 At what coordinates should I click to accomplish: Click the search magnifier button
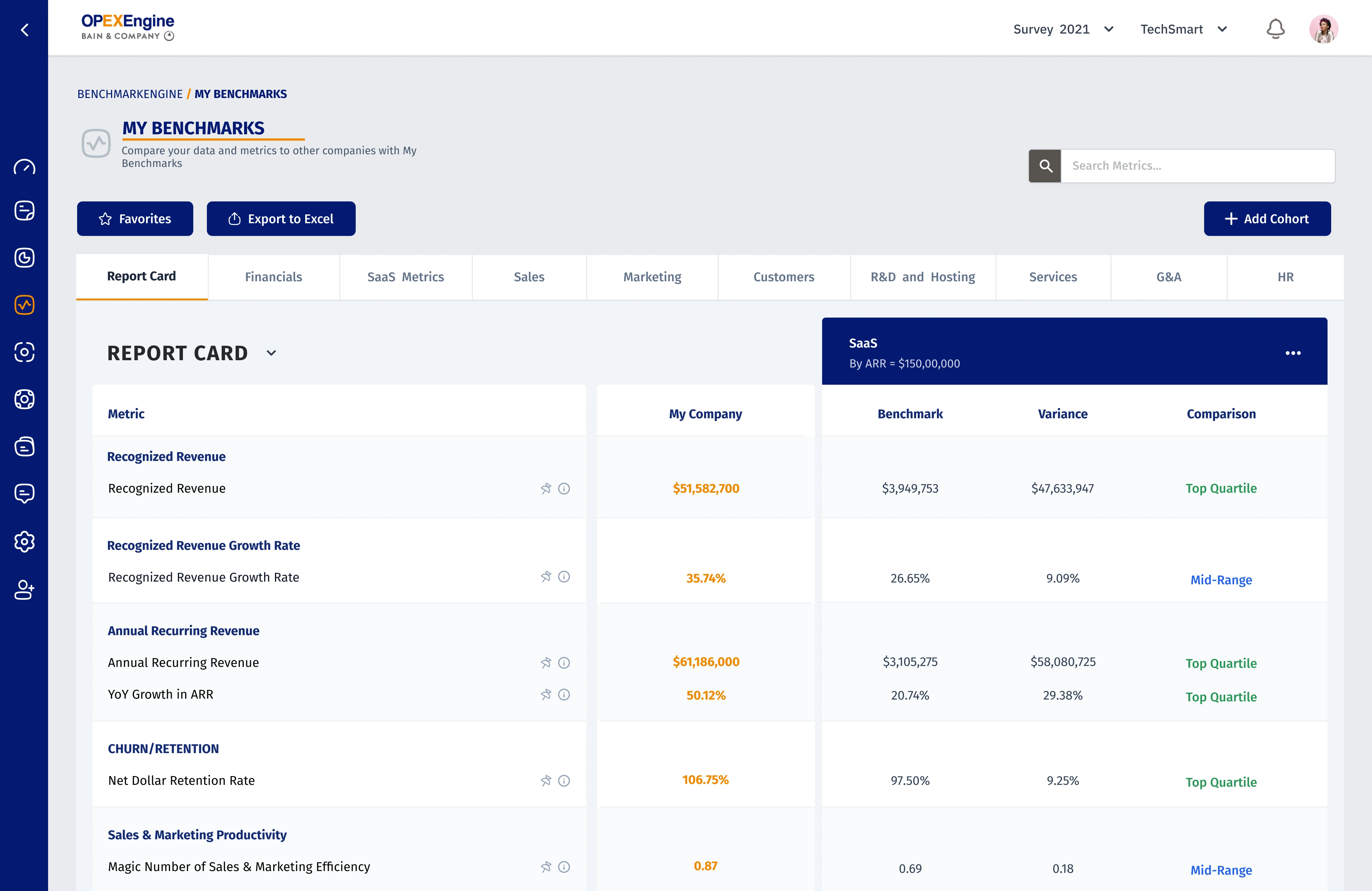tap(1045, 166)
